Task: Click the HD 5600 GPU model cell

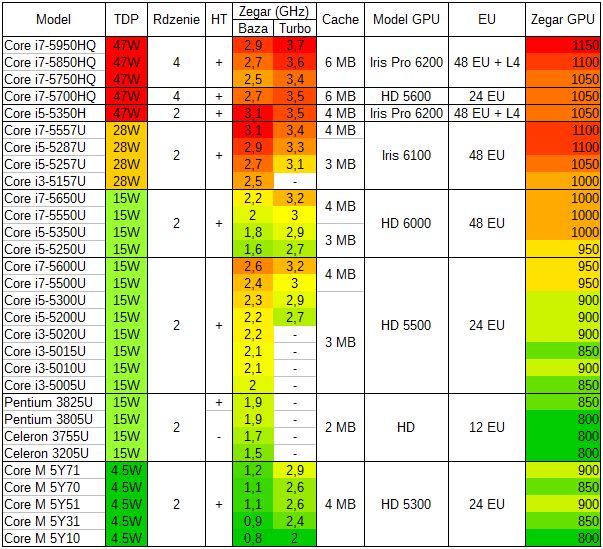Action: coord(406,96)
